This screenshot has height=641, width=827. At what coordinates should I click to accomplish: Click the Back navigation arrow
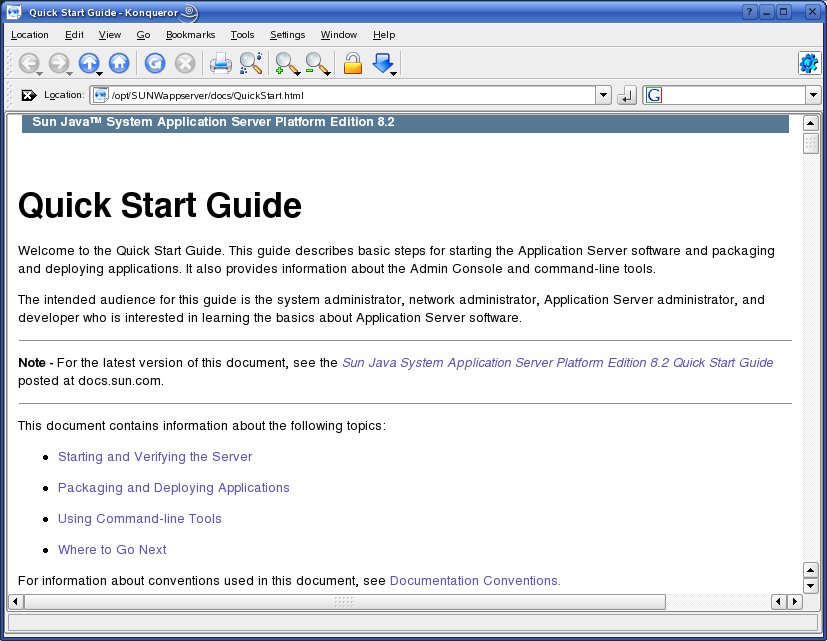pos(29,63)
